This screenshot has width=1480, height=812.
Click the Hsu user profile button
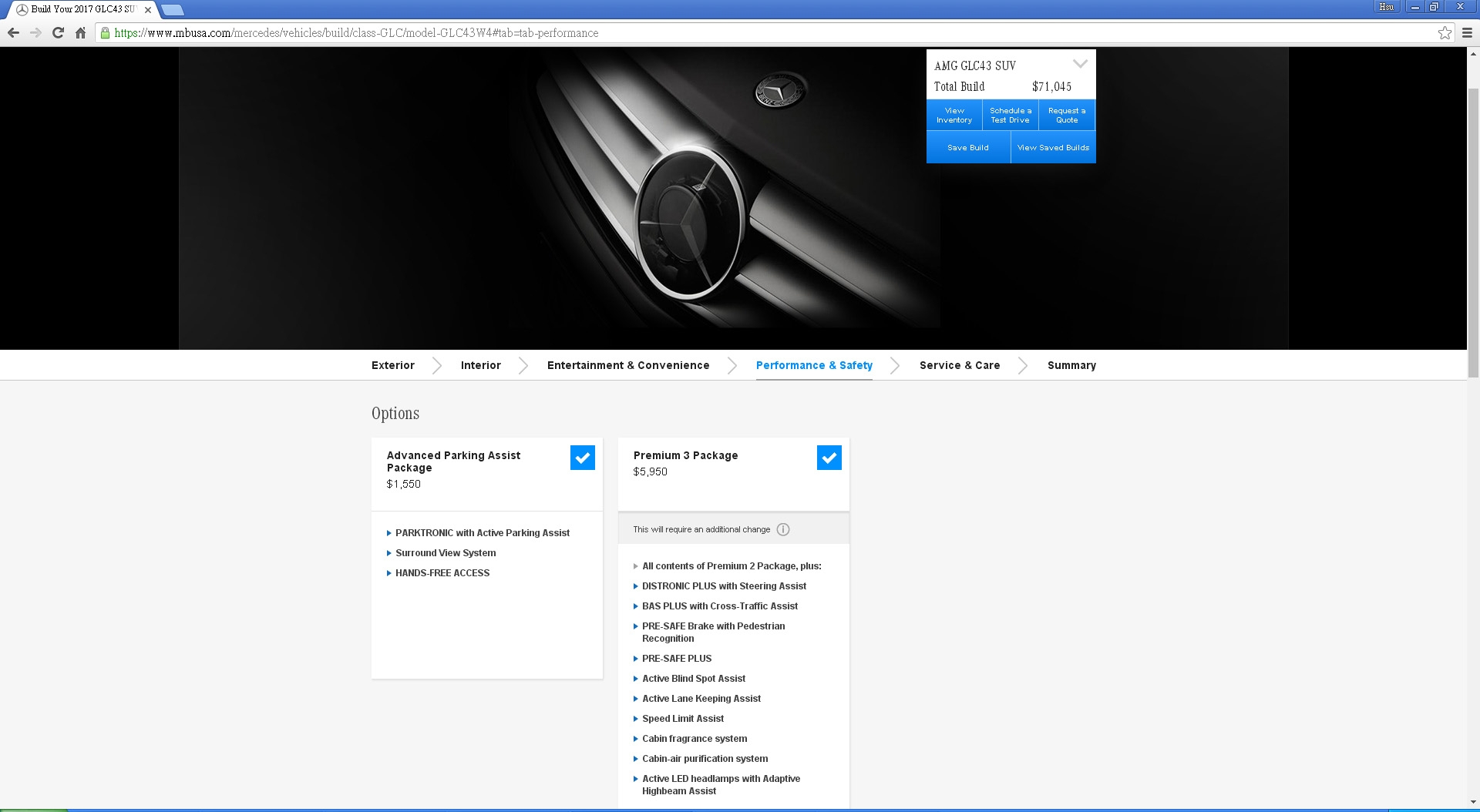(x=1387, y=7)
